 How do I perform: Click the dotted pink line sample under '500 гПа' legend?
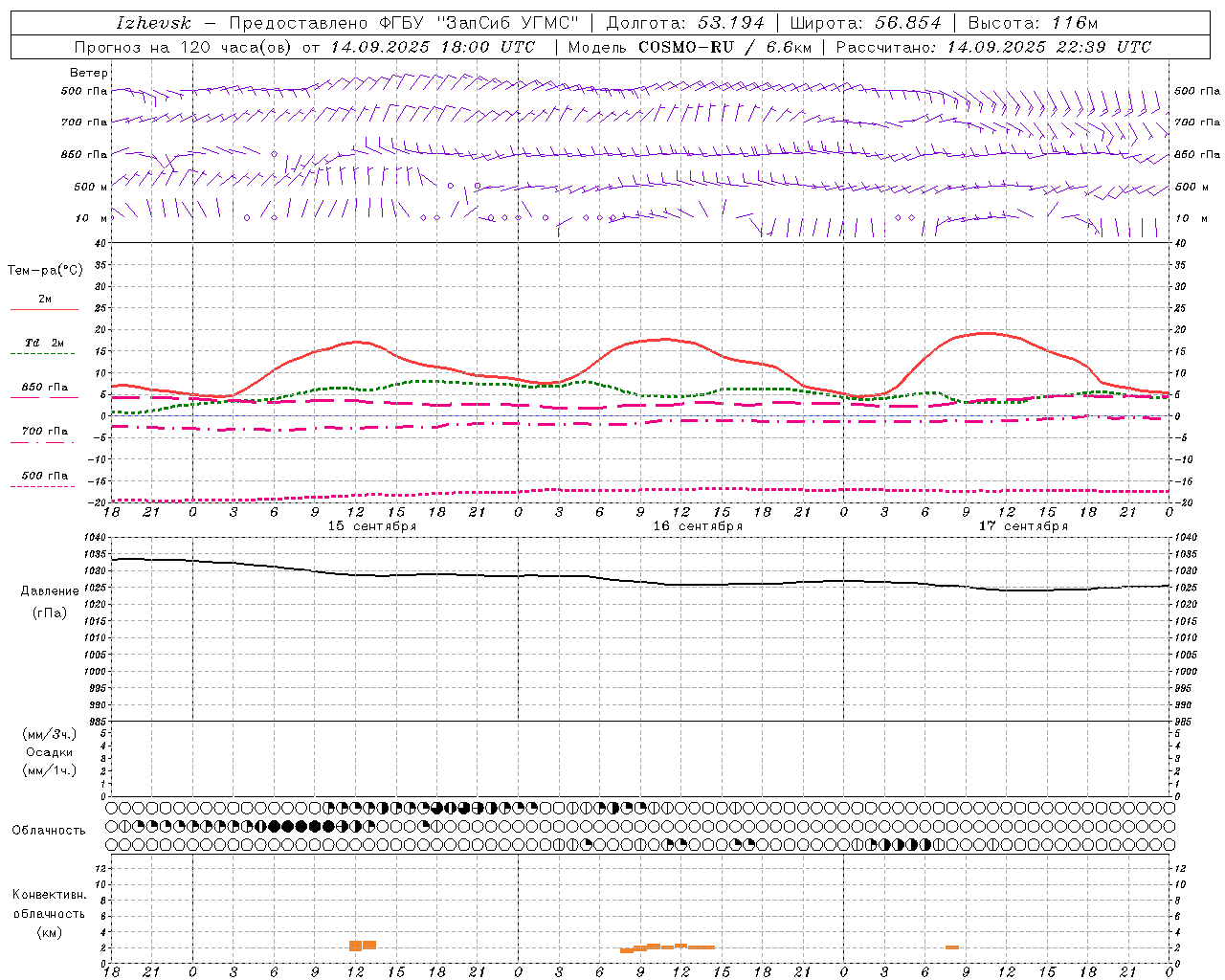(42, 486)
